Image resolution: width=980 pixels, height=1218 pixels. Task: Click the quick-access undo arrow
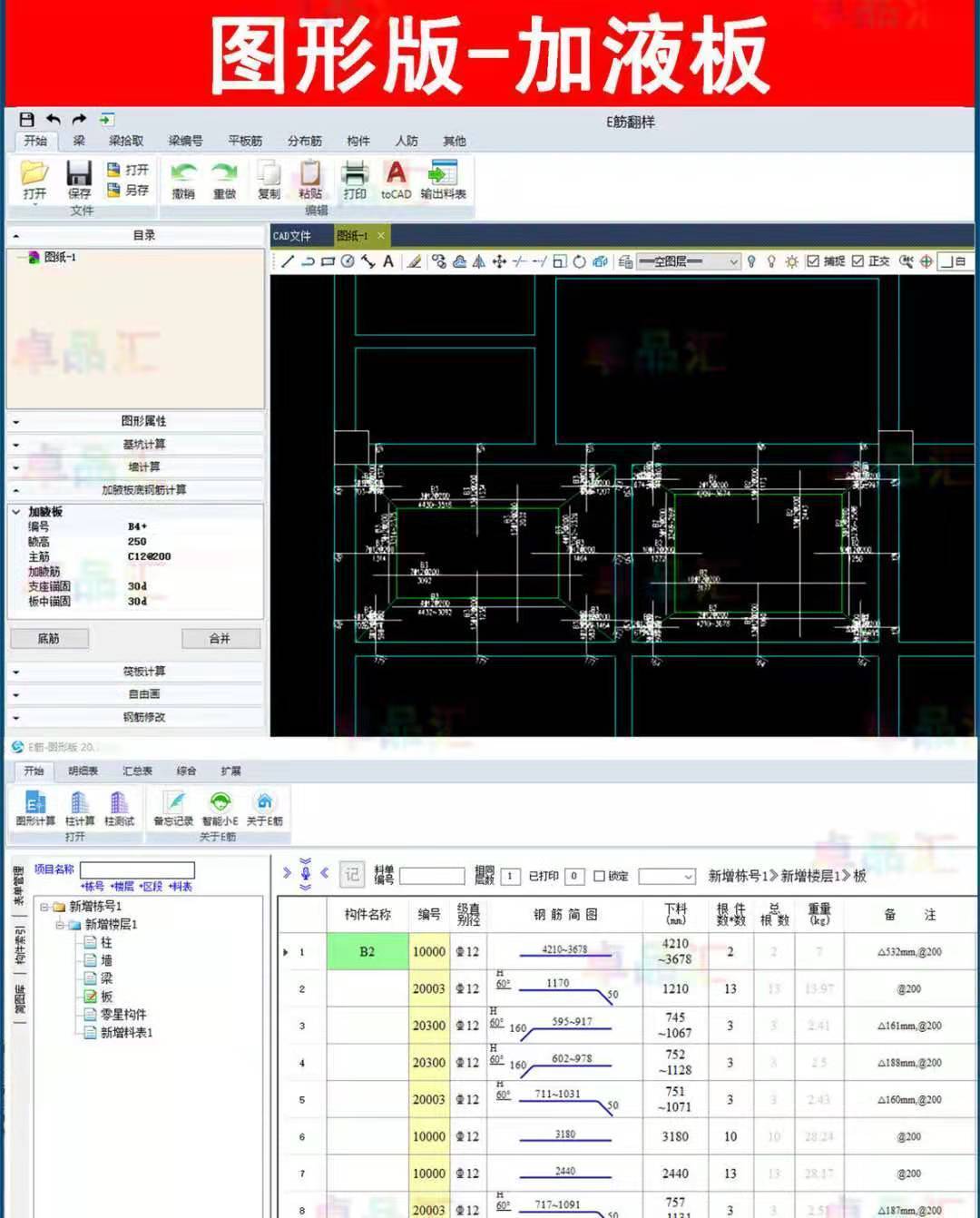54,119
